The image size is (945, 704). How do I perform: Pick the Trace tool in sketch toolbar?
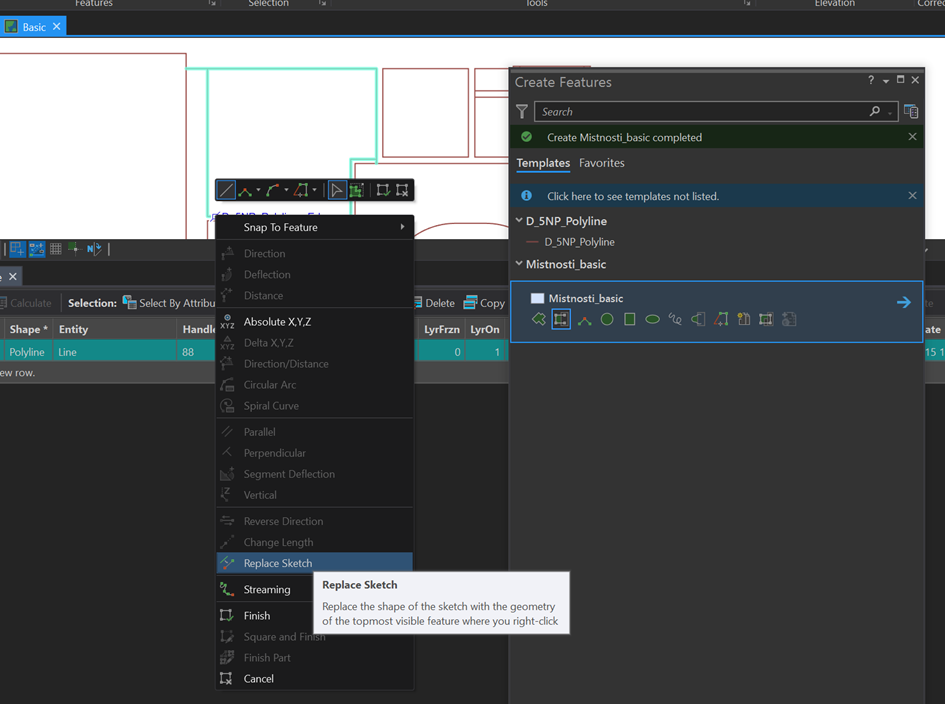[301, 190]
